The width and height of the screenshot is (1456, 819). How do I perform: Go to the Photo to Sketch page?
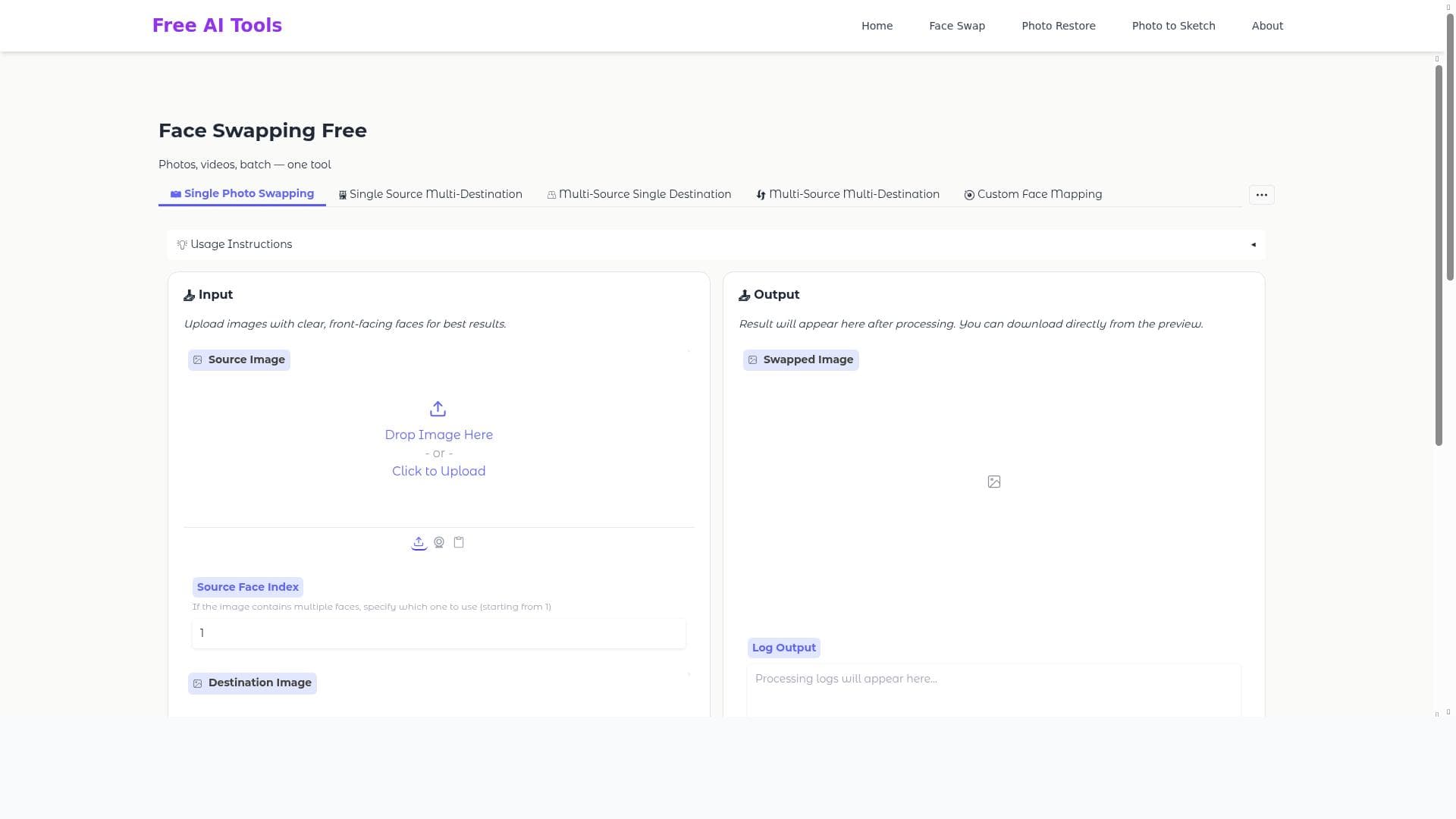tap(1173, 26)
